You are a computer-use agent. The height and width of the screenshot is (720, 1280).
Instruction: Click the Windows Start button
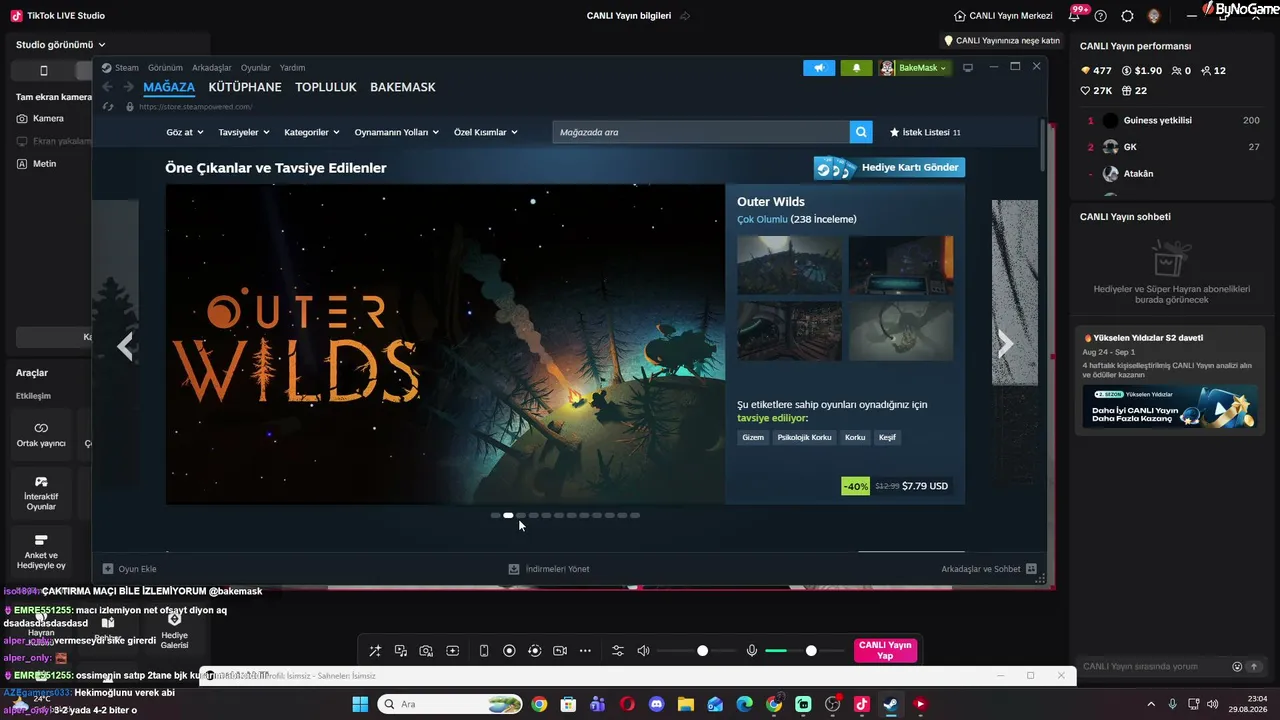[x=360, y=704]
